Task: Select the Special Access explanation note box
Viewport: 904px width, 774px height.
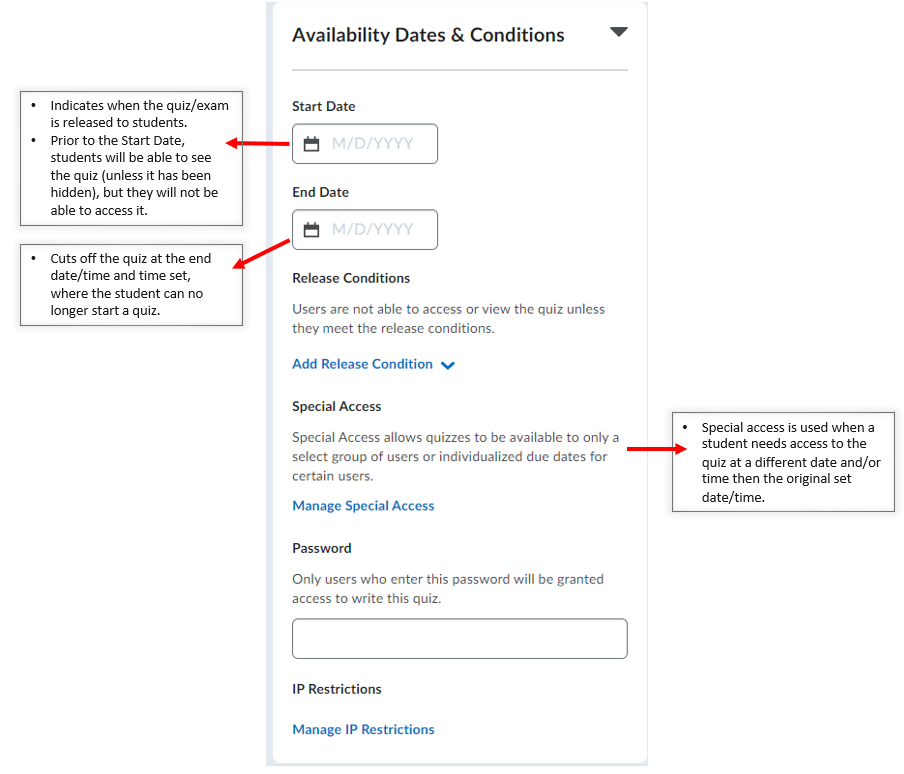Action: (x=783, y=461)
